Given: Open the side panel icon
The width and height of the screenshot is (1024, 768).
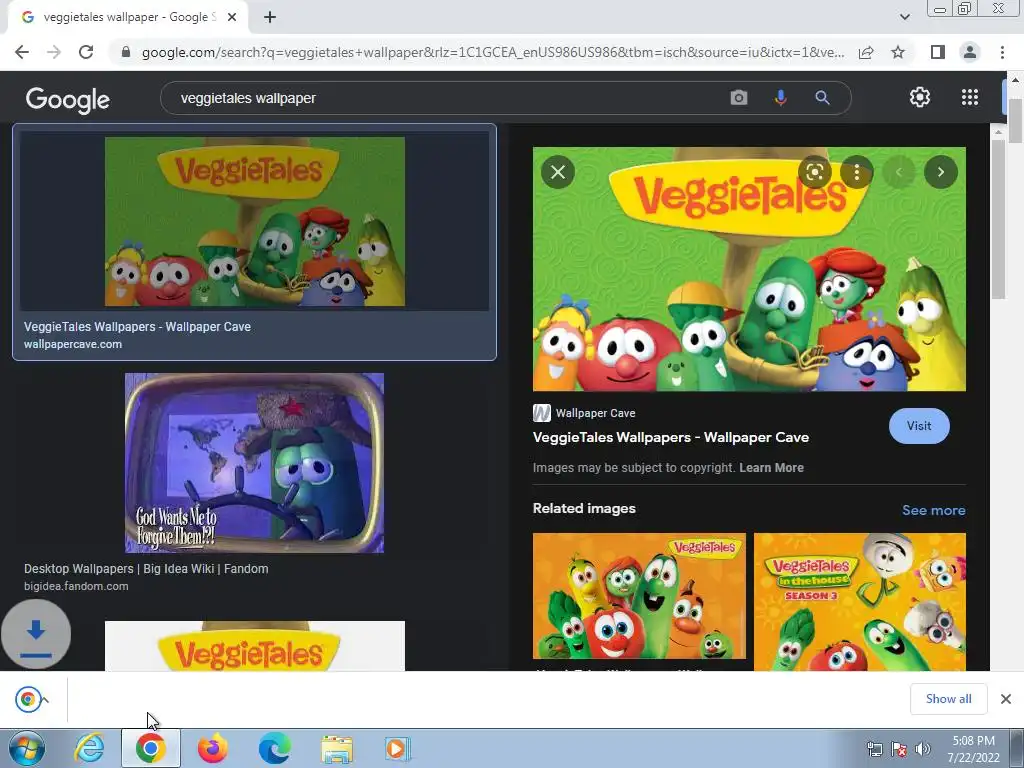Looking at the screenshot, I should pyautogui.click(x=938, y=52).
